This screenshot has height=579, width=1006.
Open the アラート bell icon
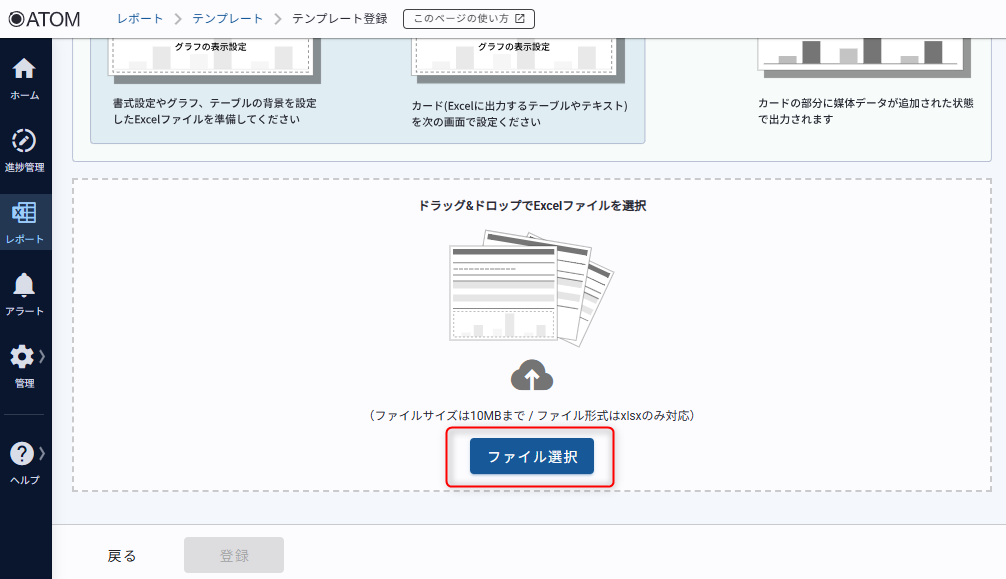tap(25, 286)
